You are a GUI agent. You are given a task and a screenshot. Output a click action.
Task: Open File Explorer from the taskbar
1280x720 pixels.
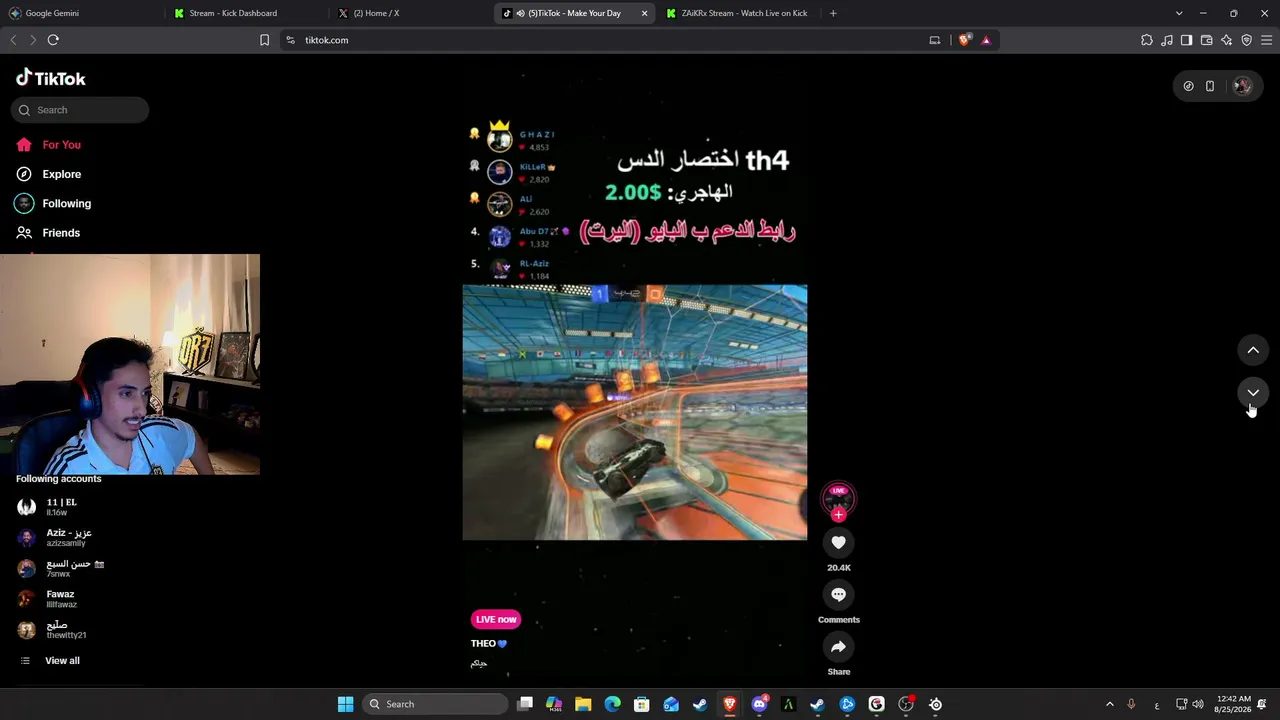coord(583,704)
